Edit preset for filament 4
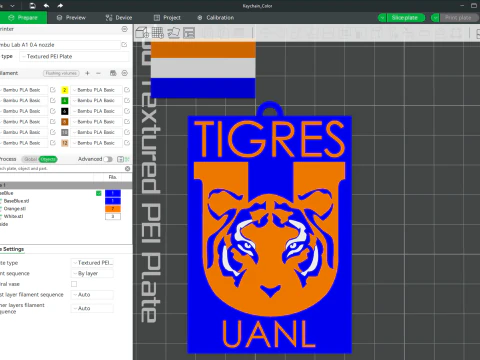 pos(127,100)
